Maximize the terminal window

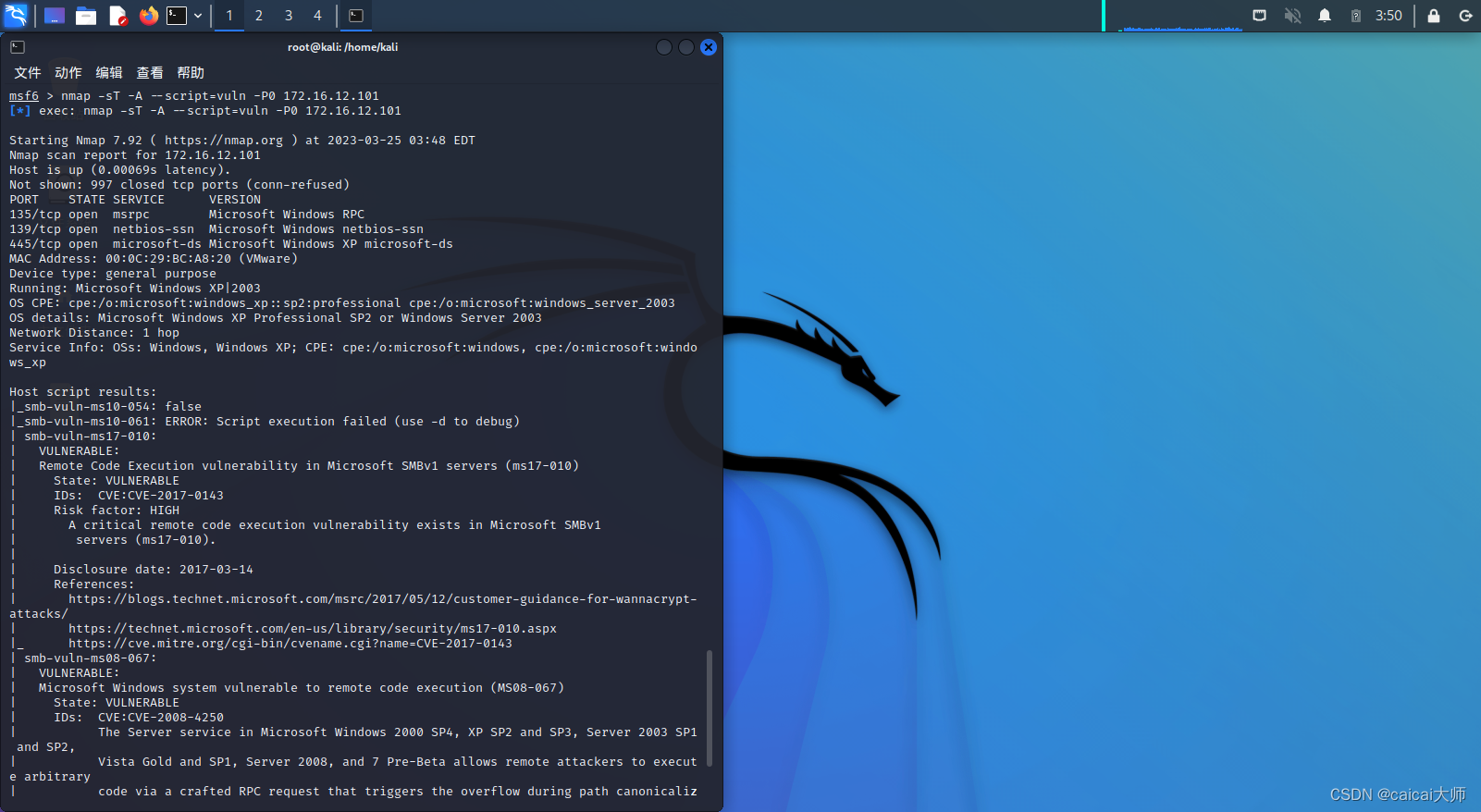pos(686,47)
